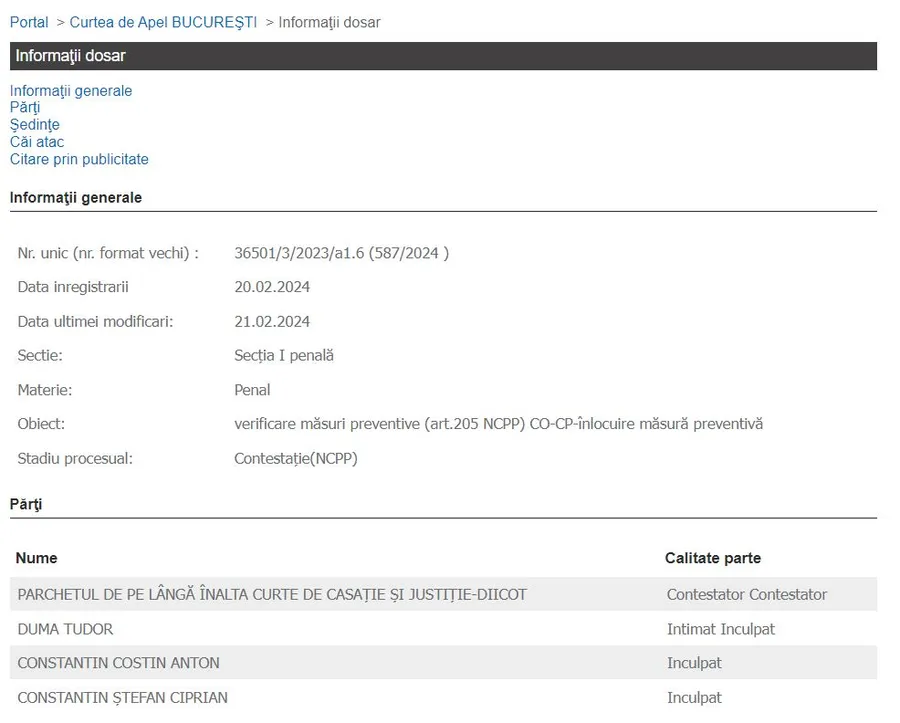Click the Portal breadcrumb link
The image size is (900, 723).
coord(29,22)
